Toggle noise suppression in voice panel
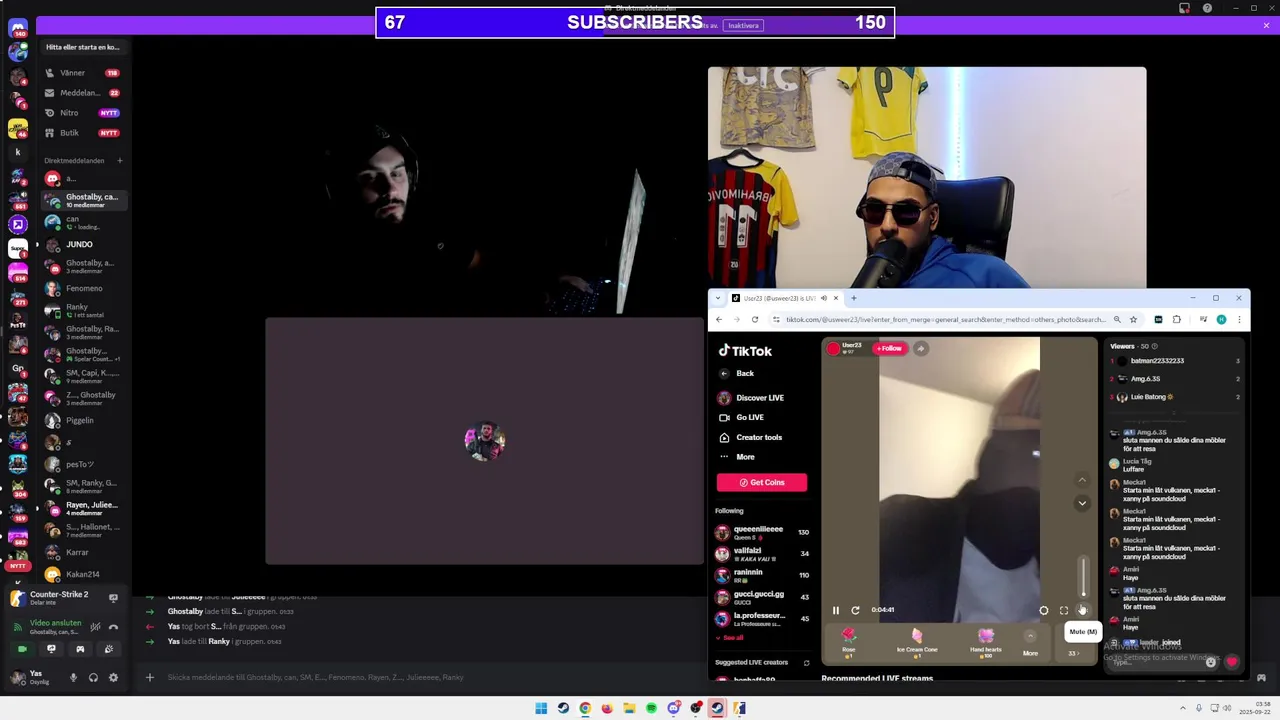Screen dimensions: 1280x720 pyautogui.click(x=95, y=627)
